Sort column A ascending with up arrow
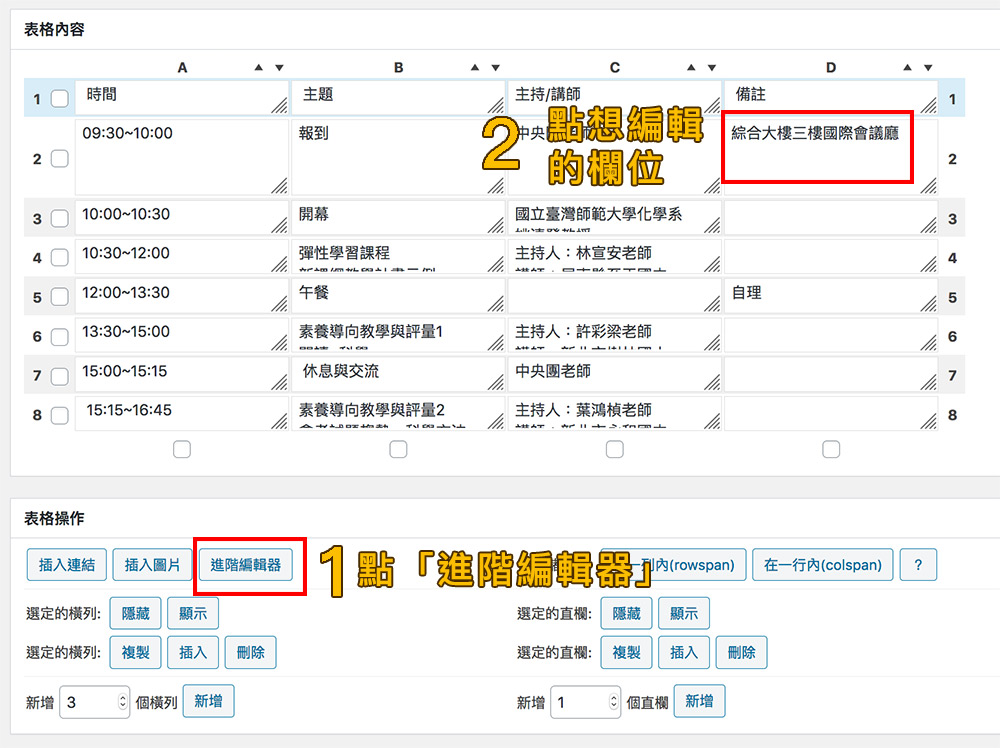The width and height of the screenshot is (1000, 748). click(x=259, y=68)
